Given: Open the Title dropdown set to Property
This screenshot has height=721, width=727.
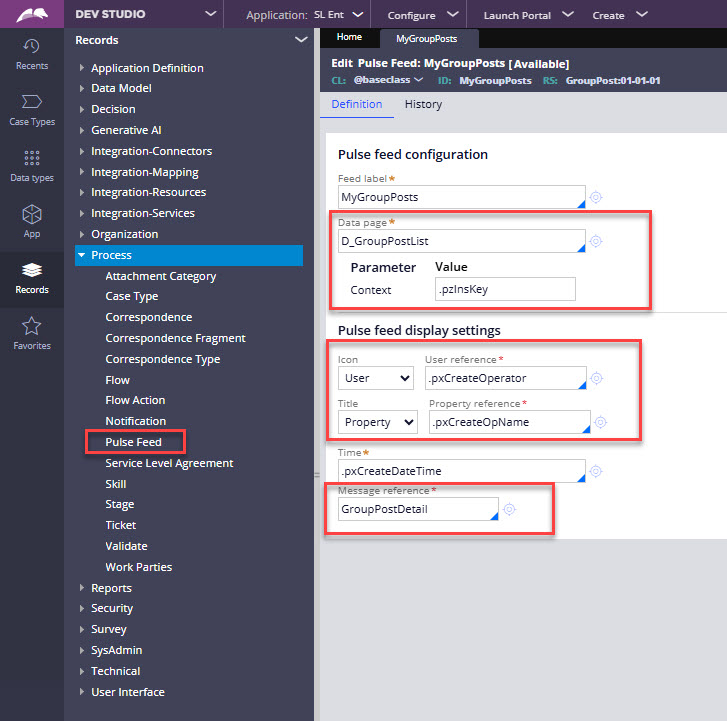Looking at the screenshot, I should pos(378,423).
